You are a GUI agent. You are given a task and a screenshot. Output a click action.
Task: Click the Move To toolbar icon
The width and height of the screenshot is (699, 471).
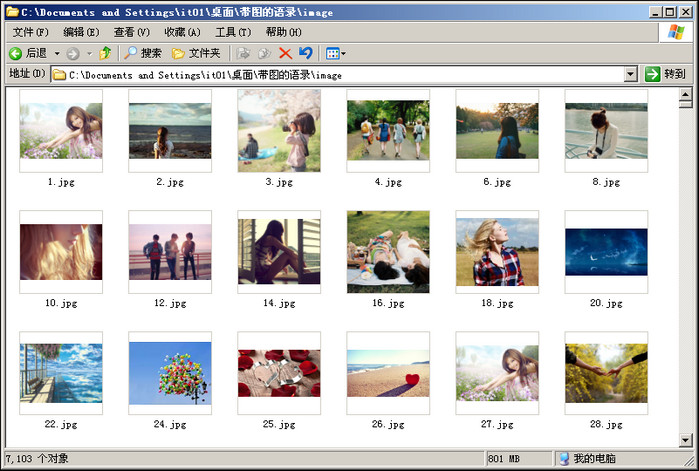click(243, 54)
